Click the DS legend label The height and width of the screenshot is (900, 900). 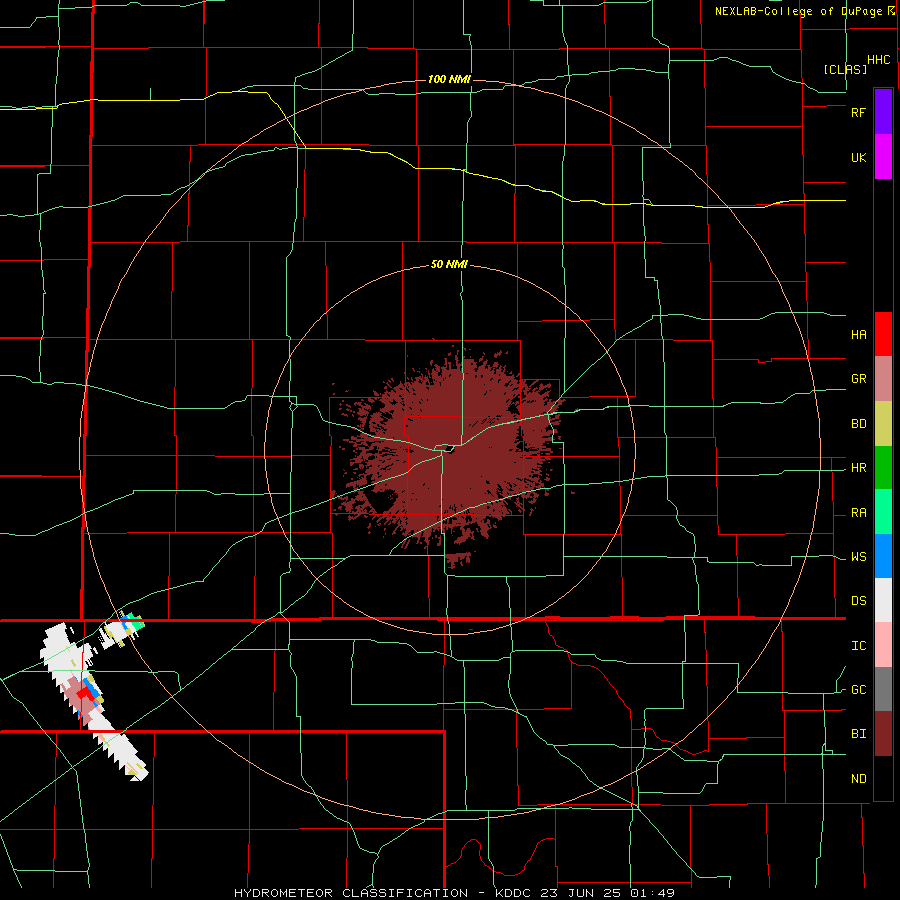pos(859,601)
